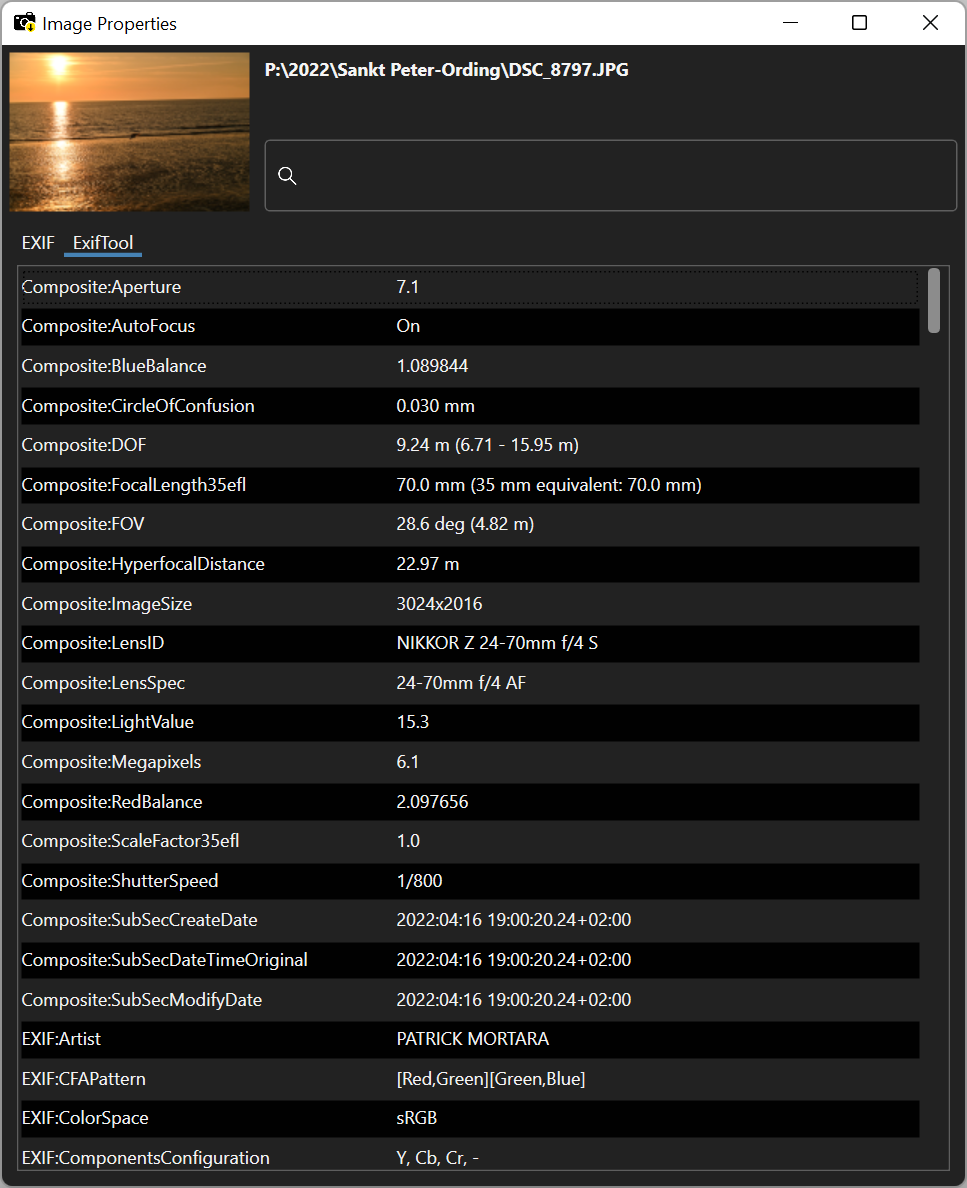Click the magnifying glass search icon

pyautogui.click(x=287, y=176)
